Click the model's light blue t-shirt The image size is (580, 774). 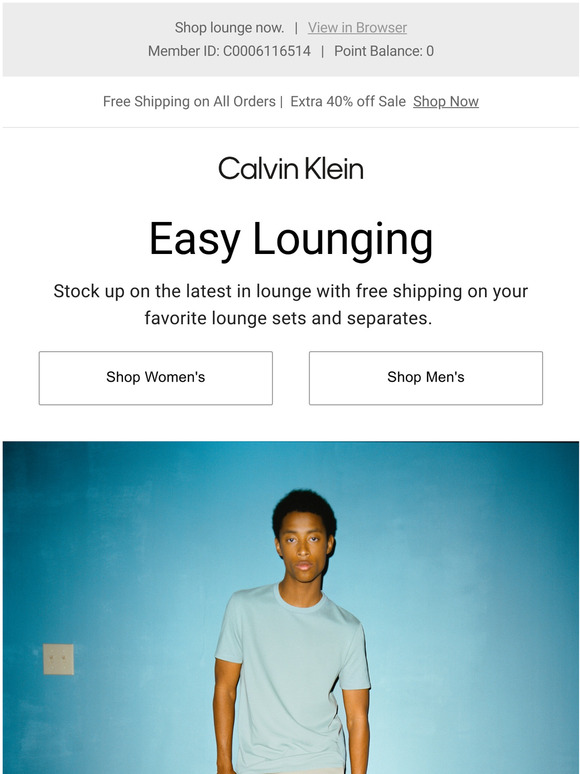tap(291, 681)
